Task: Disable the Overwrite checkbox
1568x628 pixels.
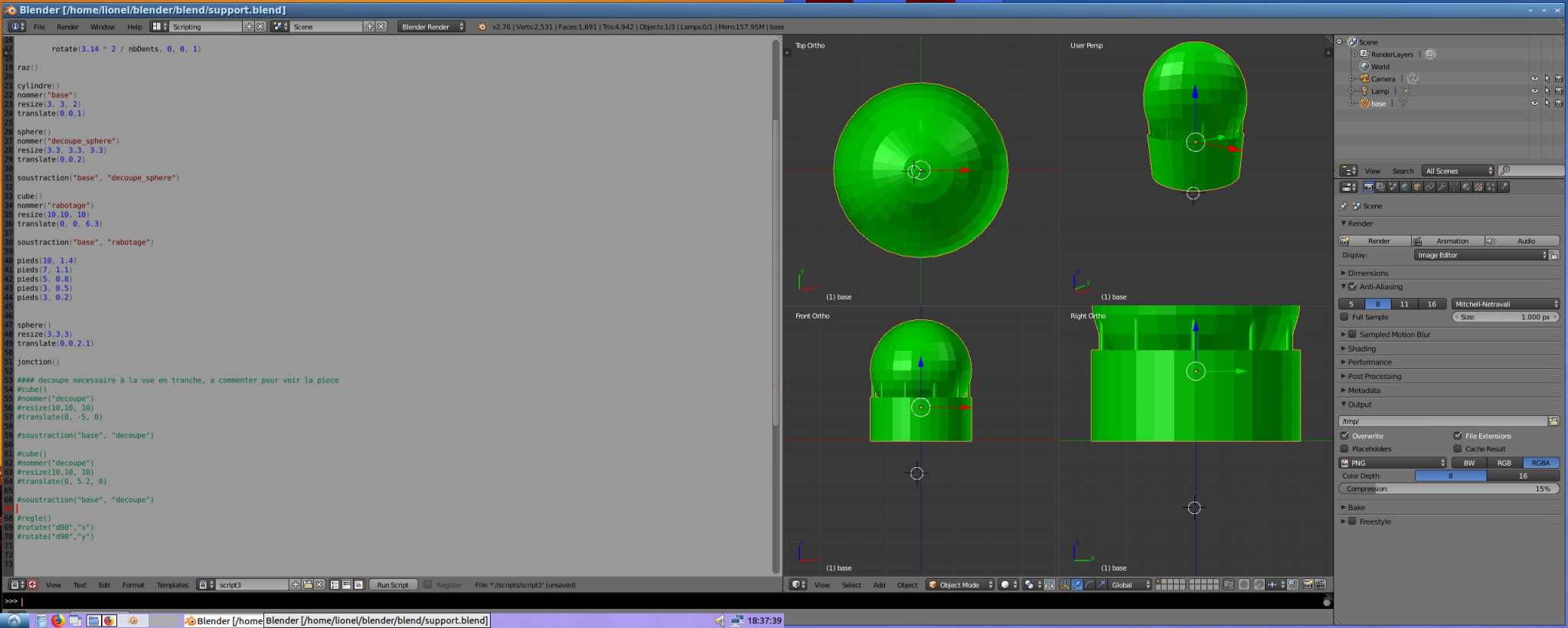Action: click(x=1344, y=436)
